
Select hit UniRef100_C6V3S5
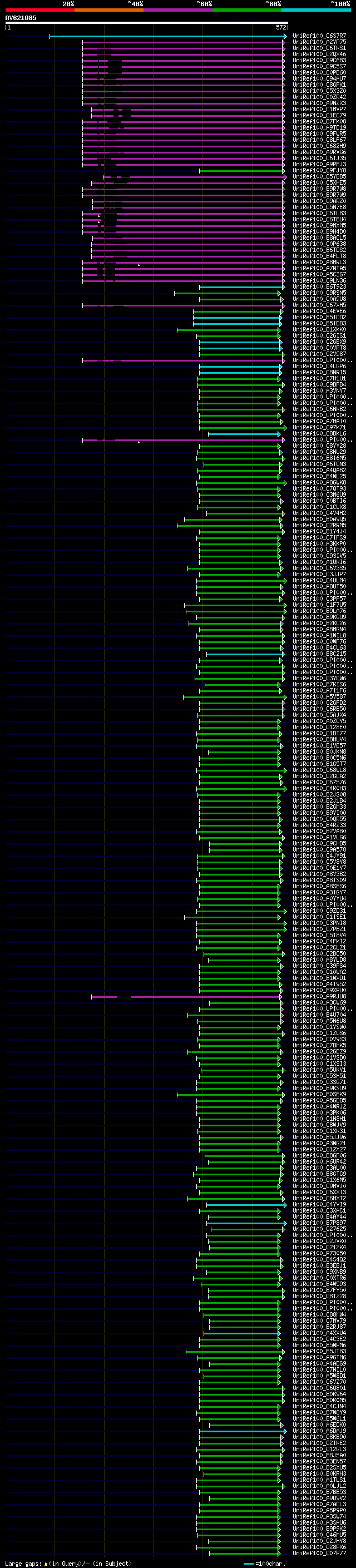(319, 568)
